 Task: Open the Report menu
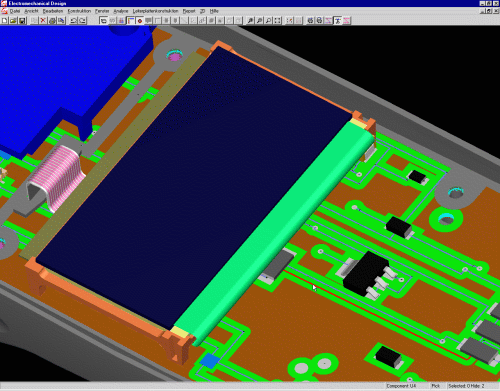[189, 11]
